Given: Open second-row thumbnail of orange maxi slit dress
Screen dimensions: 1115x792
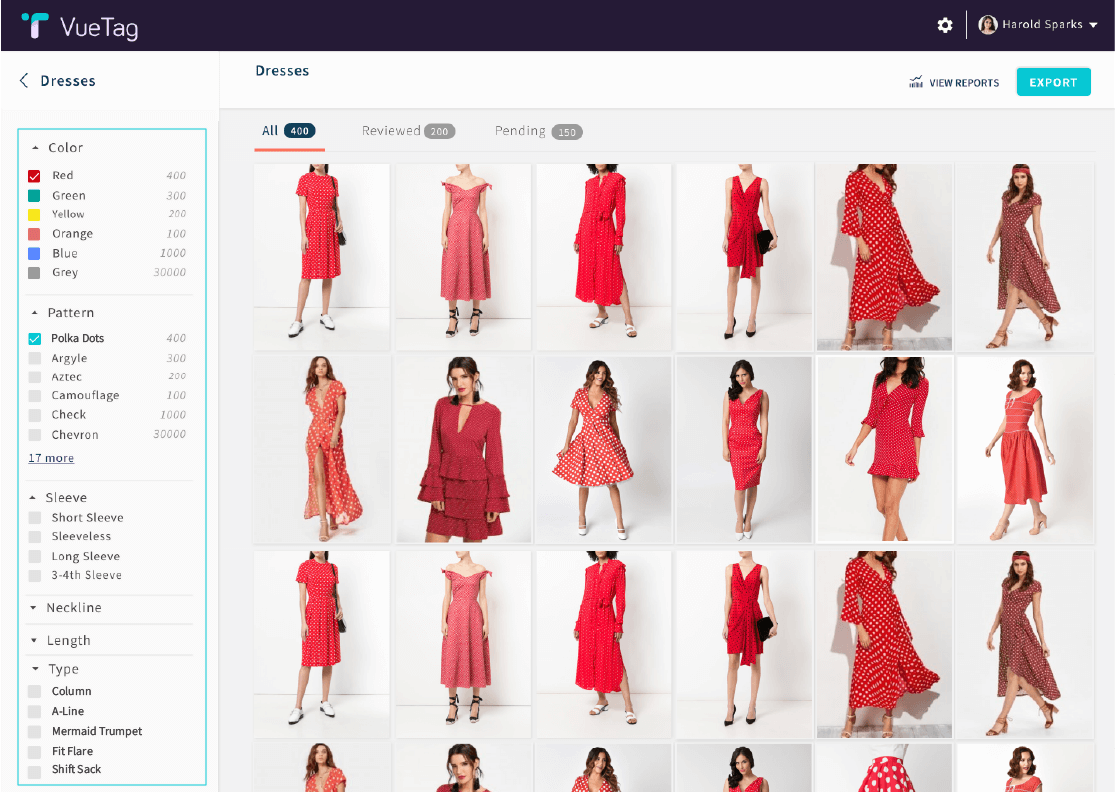Looking at the screenshot, I should pyautogui.click(x=322, y=449).
